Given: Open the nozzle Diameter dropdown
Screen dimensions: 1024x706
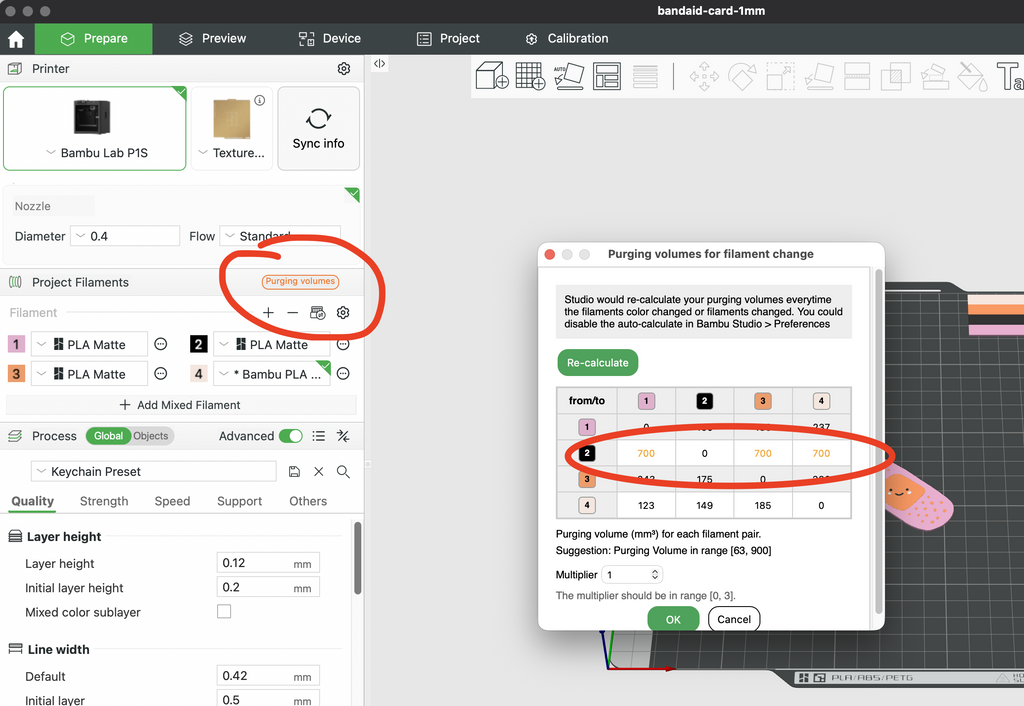Looking at the screenshot, I should 125,236.
